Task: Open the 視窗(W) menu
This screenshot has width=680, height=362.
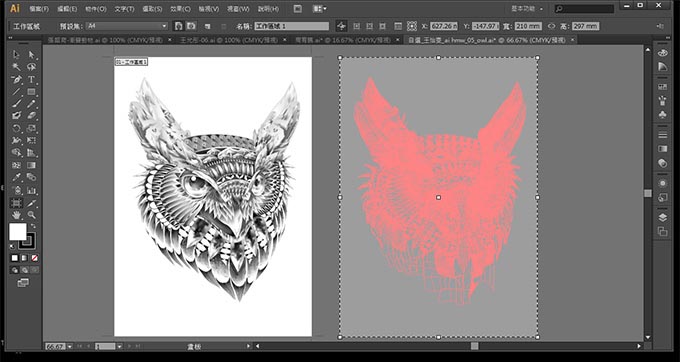Action: 239,9
